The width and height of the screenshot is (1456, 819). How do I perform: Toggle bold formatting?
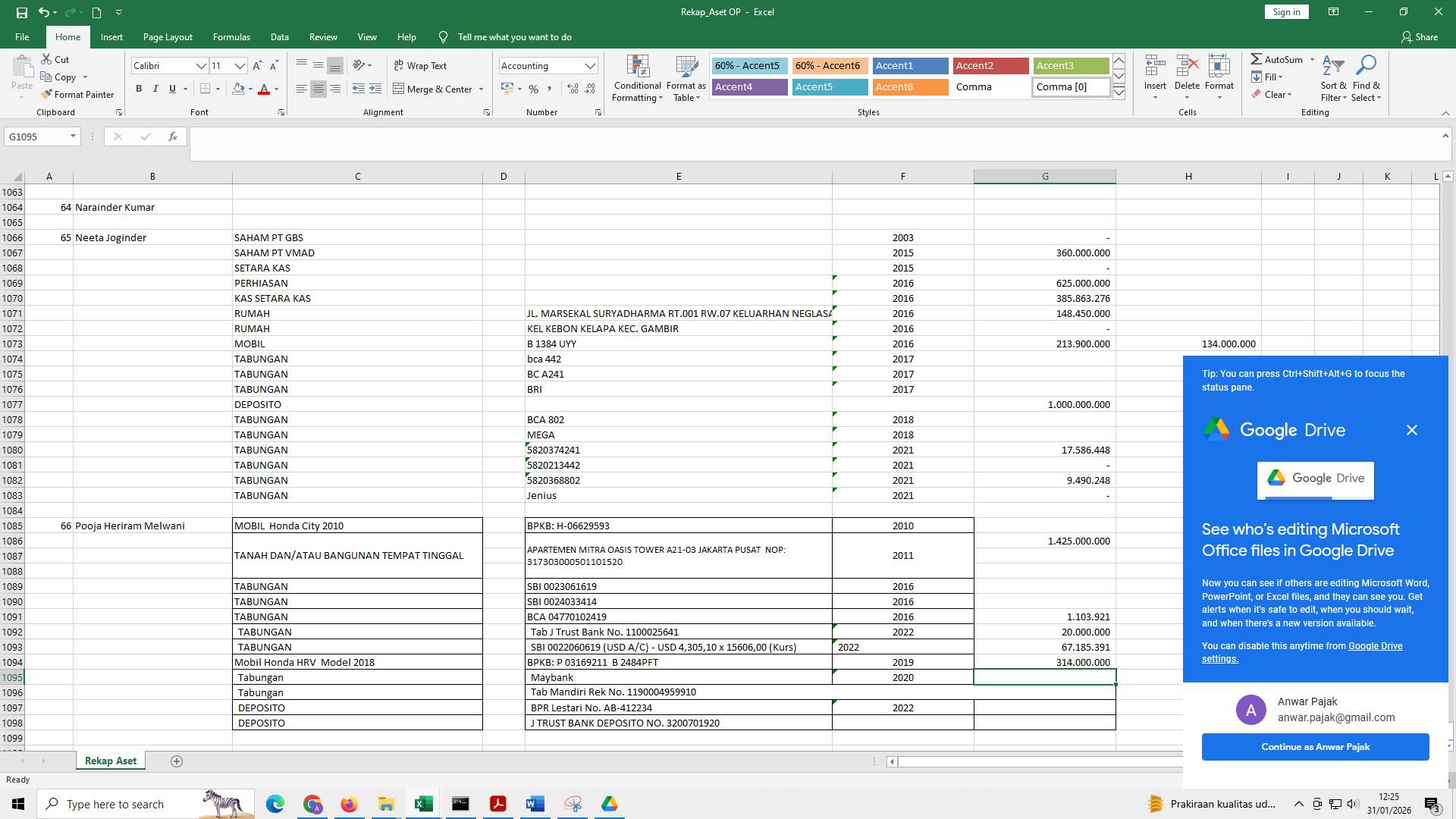tap(139, 89)
